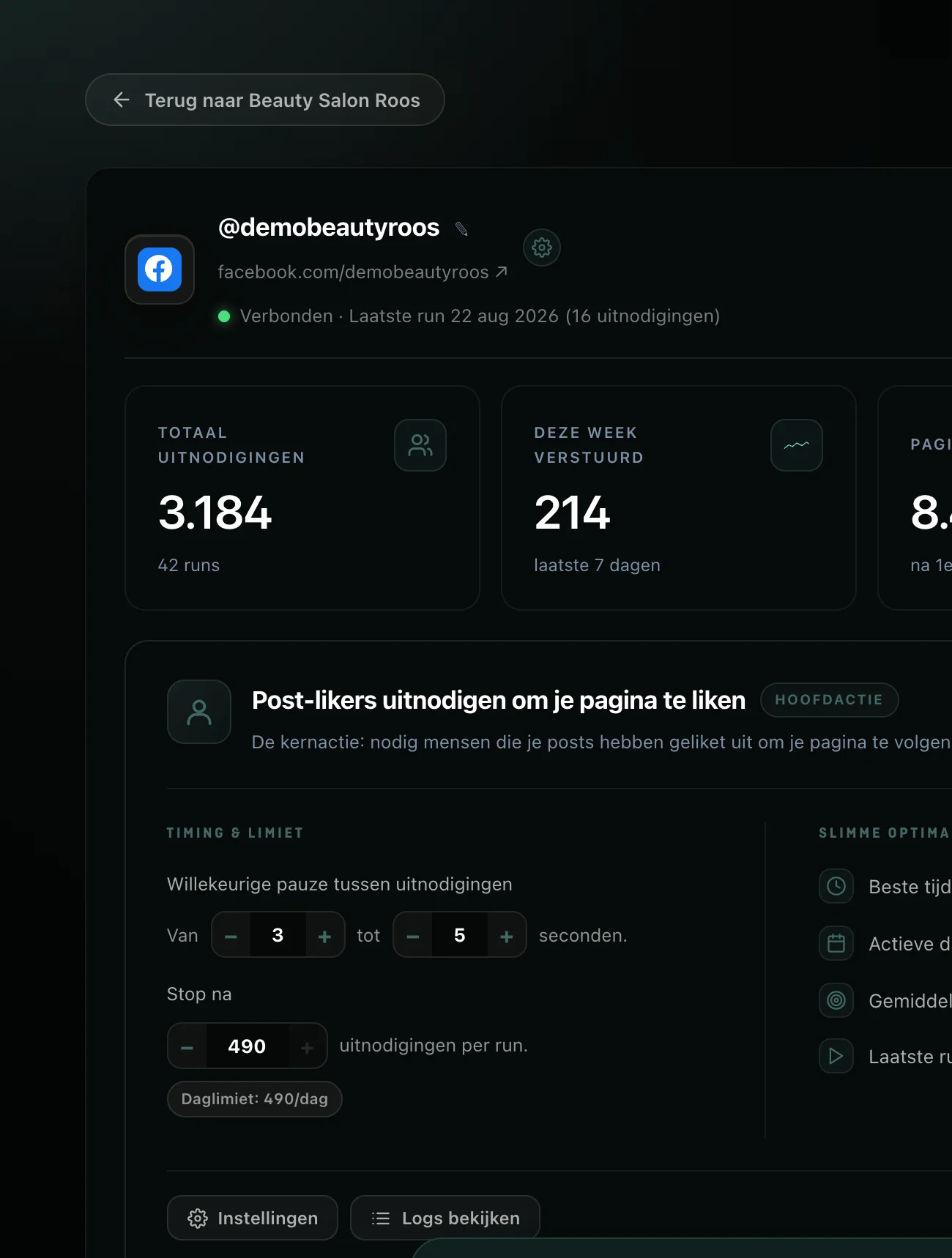Click the Stop na field showing 490
Image resolution: width=952 pixels, height=1258 pixels.
click(x=248, y=1046)
